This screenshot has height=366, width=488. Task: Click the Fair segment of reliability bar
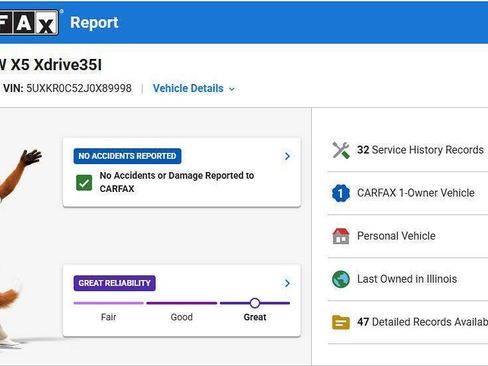tap(109, 303)
